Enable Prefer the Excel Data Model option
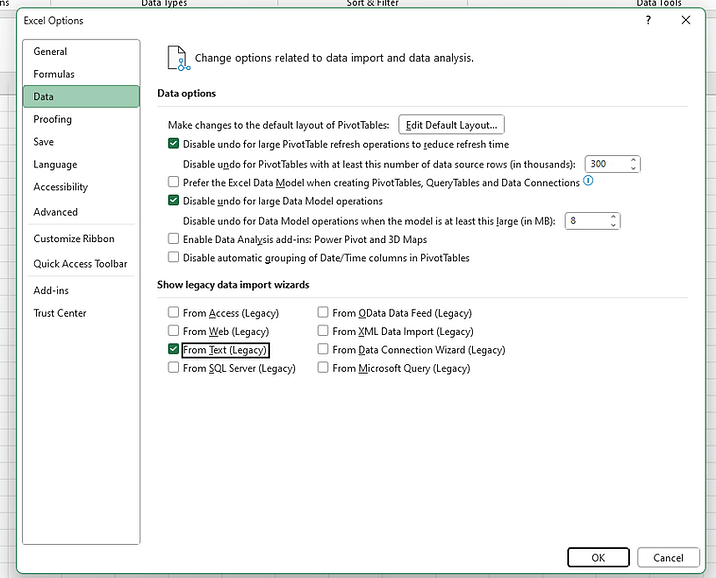Viewport: 716px width, 578px height. pos(174,182)
